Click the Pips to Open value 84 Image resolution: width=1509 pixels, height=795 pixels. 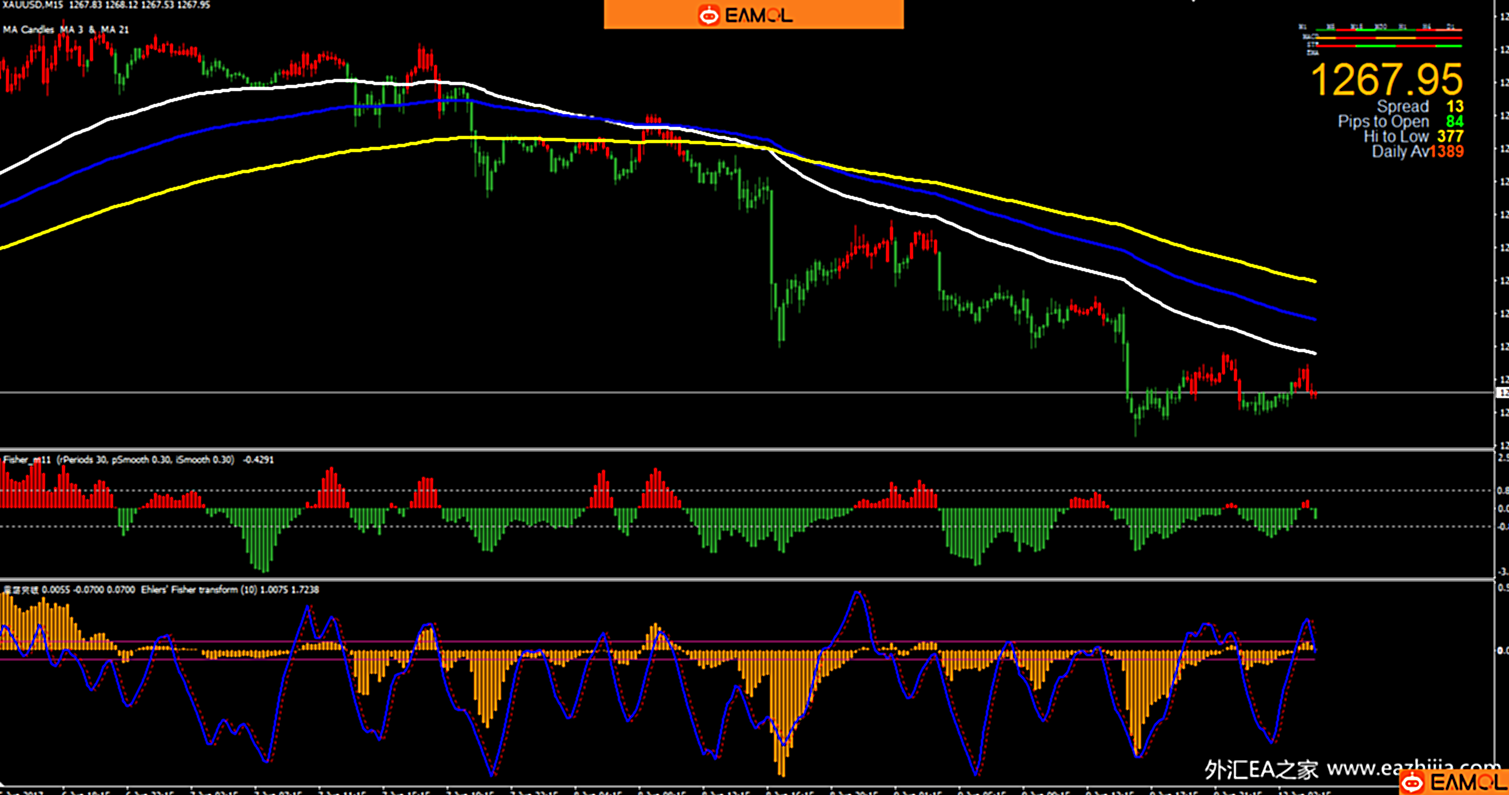(x=1454, y=122)
